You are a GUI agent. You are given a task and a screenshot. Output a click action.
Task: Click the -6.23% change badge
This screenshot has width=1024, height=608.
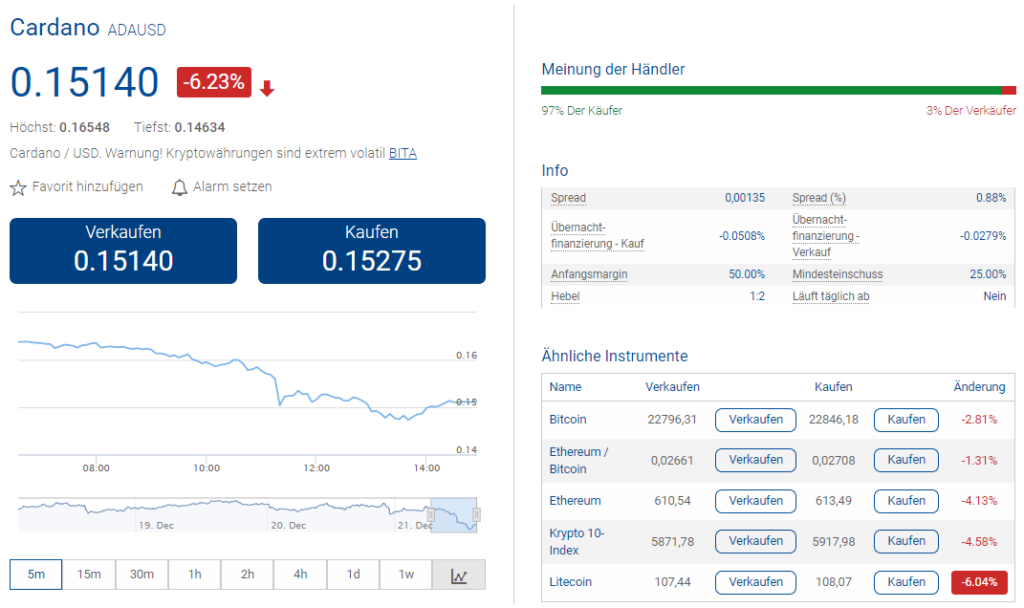(x=214, y=82)
